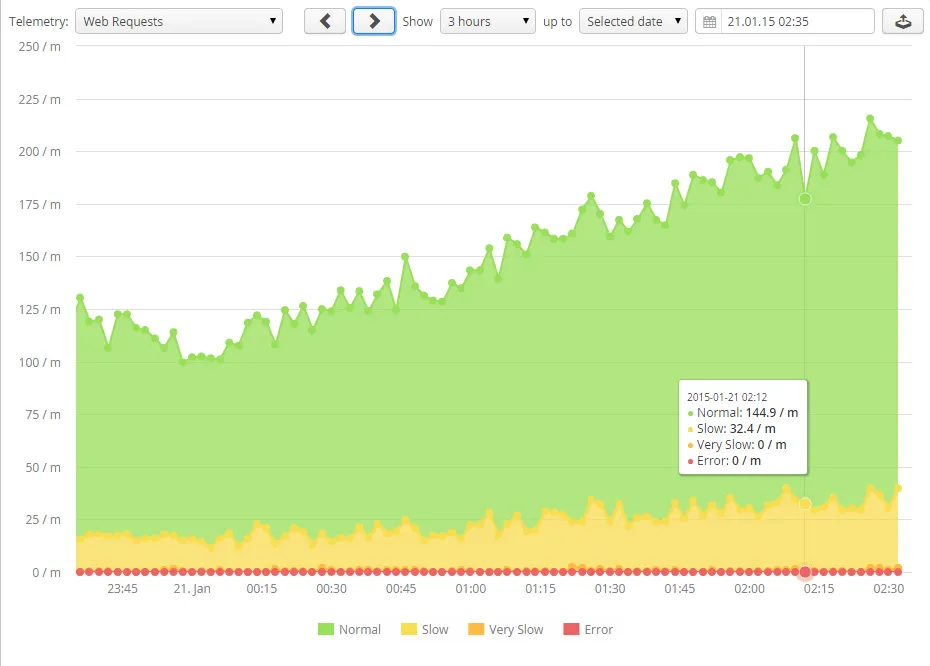The height and width of the screenshot is (666, 930).
Task: Open the Telemetry Web Requests dropdown
Action: tap(179, 21)
